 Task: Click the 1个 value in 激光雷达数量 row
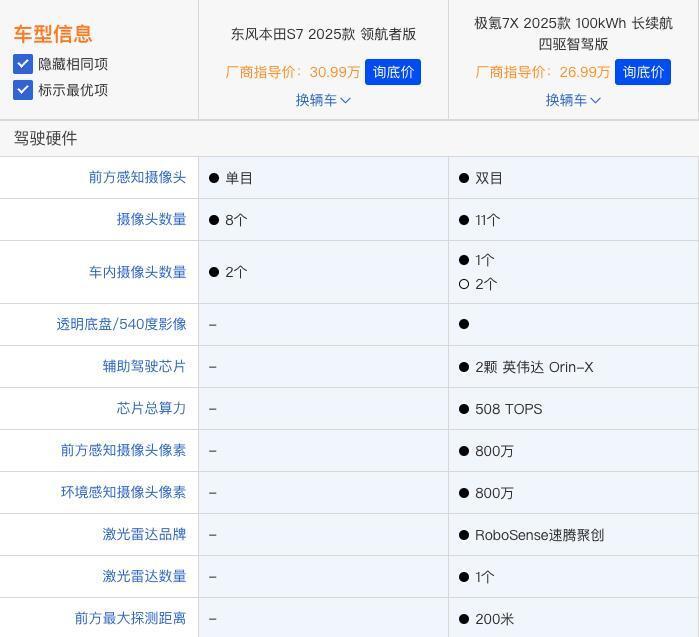(x=484, y=577)
